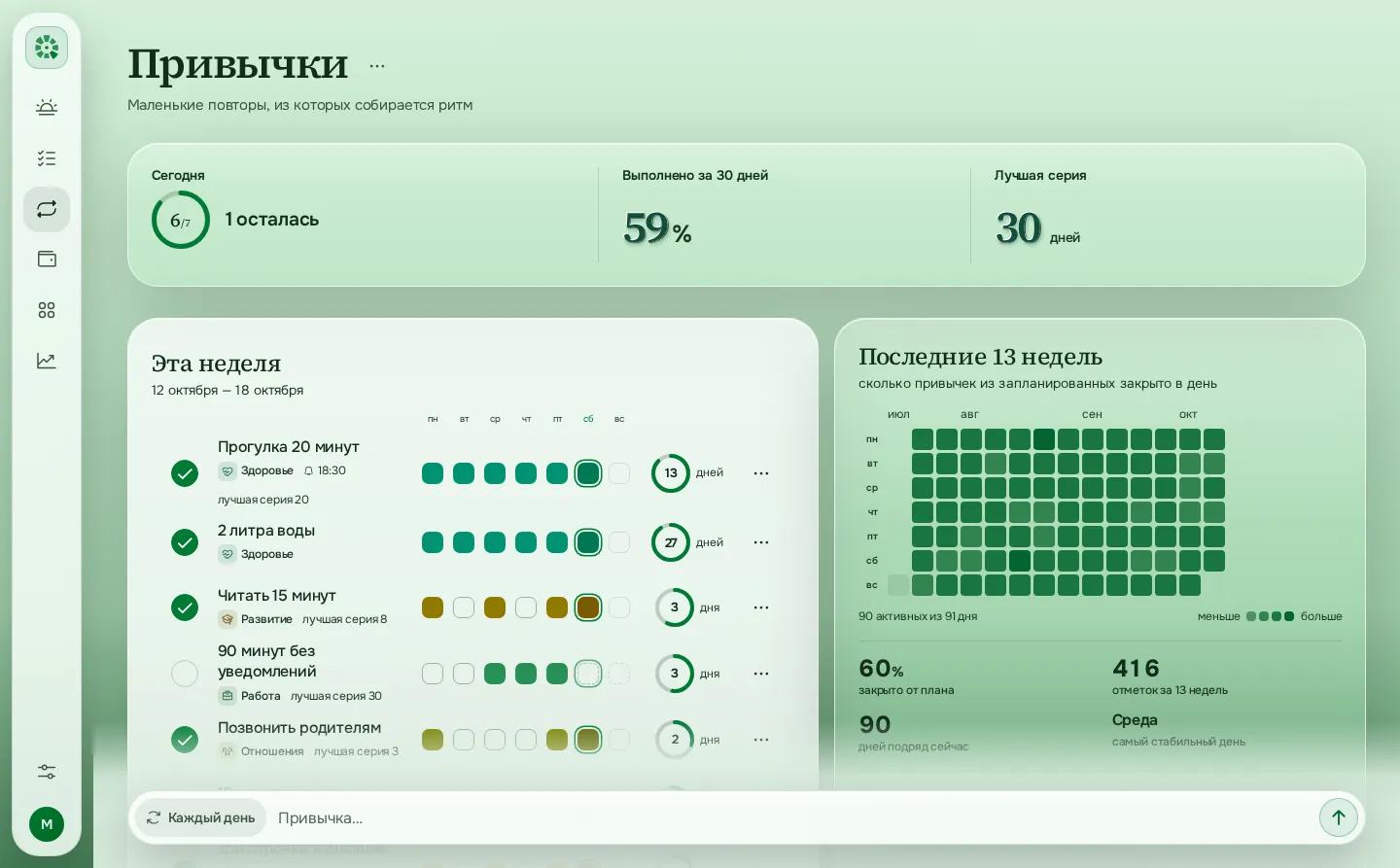Click the 2 дня streak ring for Позвонить родителям
This screenshot has height=868, width=1400.
click(x=675, y=740)
